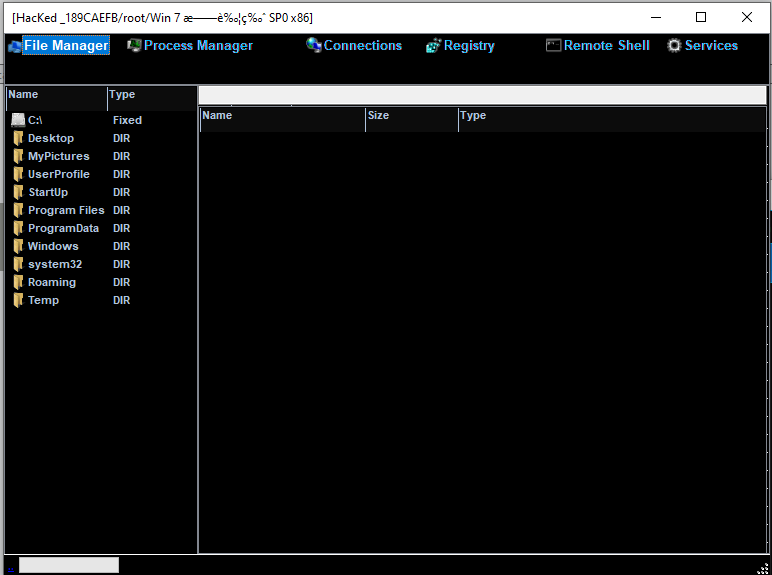
Task: Switch to the File Manager tab
Action: pos(65,45)
